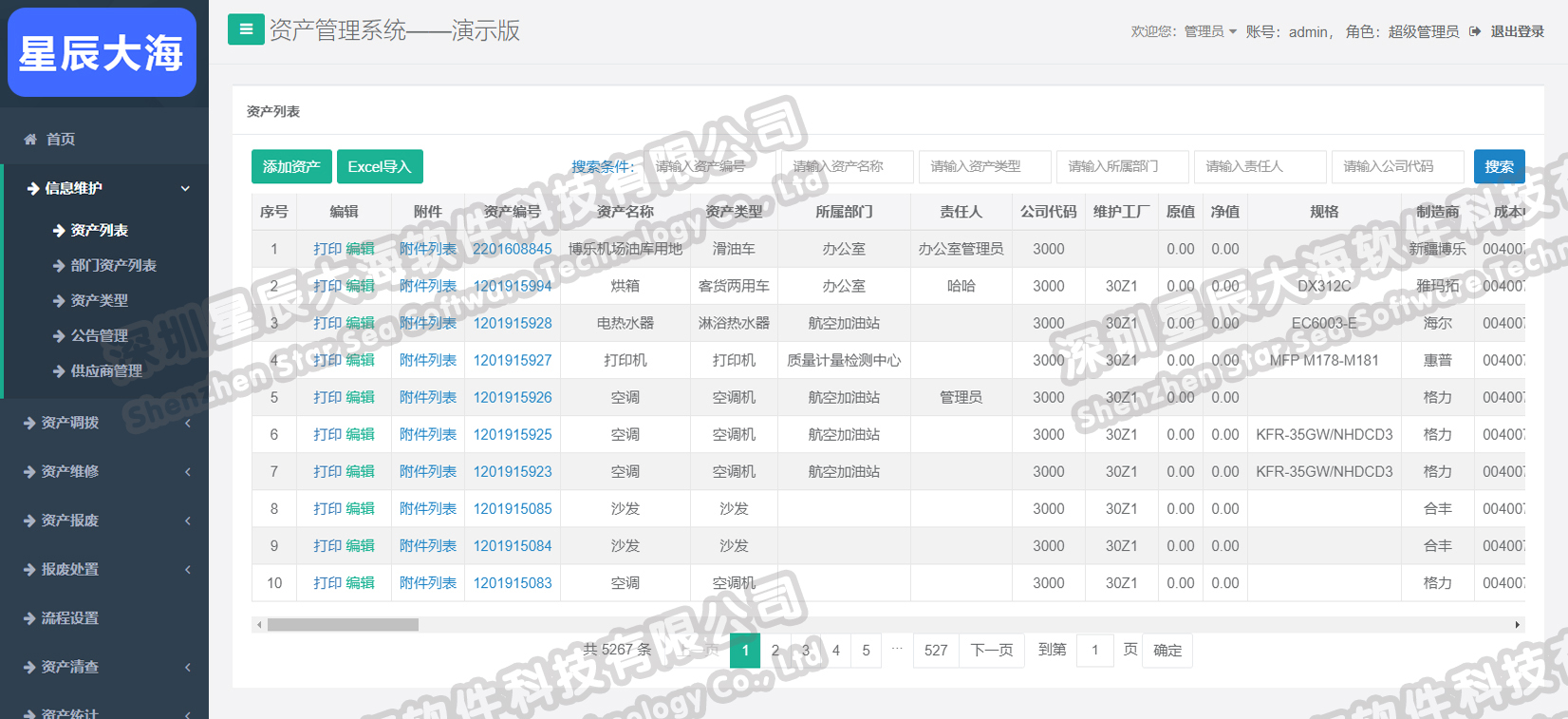Click the home icon beside 首页
Viewport: 1568px width, 719px height.
tap(30, 139)
